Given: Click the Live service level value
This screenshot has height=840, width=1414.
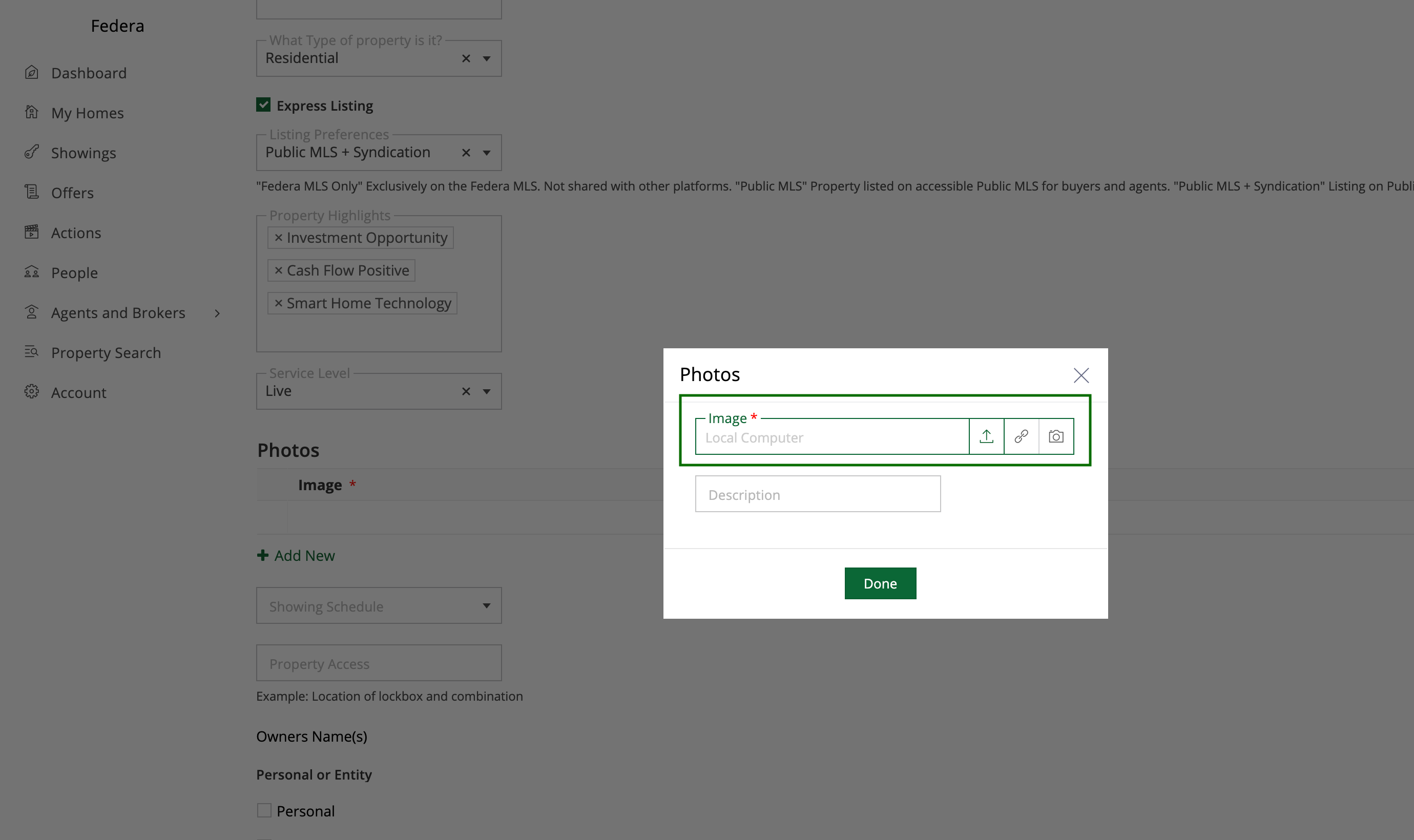Looking at the screenshot, I should [279, 391].
